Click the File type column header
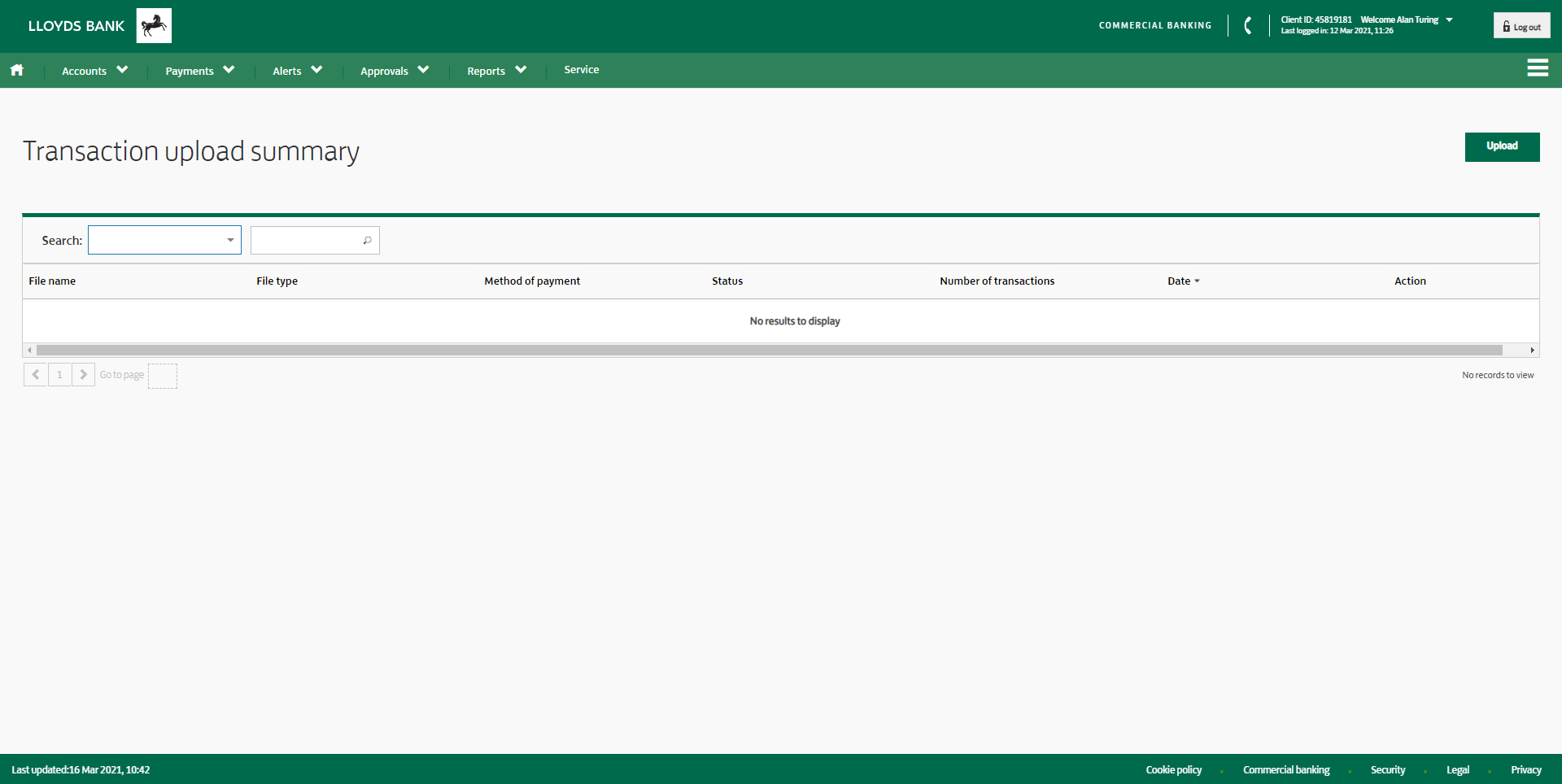The width and height of the screenshot is (1562, 784). [277, 281]
